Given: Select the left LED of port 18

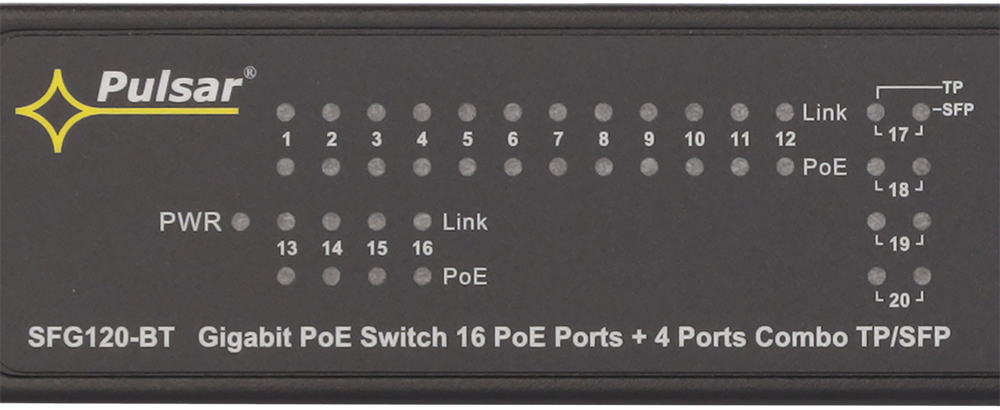Looking at the screenshot, I should (x=876, y=167).
